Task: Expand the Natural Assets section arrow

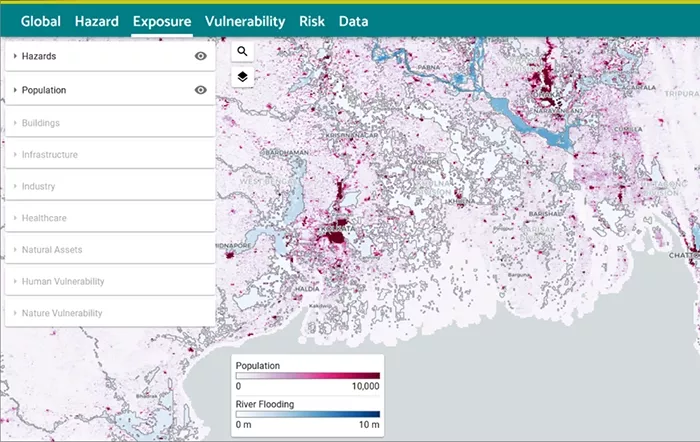Action: (x=15, y=250)
